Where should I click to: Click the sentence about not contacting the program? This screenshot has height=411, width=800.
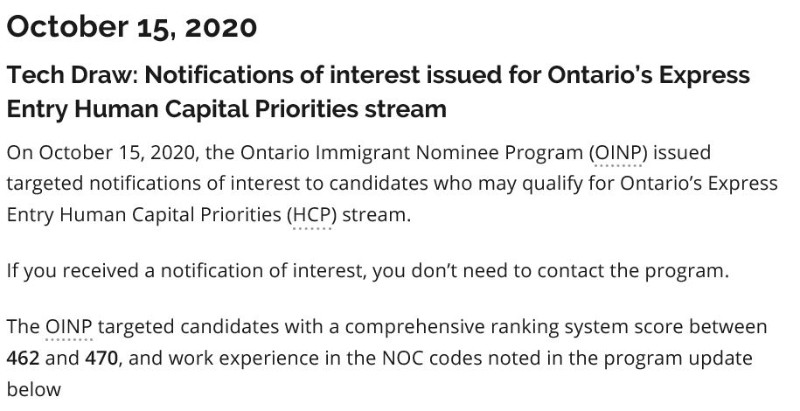368,270
